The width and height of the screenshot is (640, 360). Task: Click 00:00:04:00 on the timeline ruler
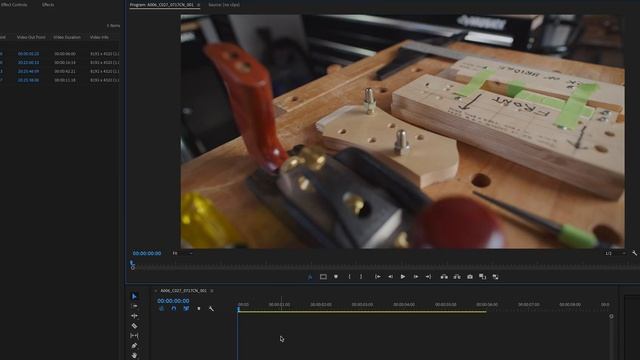pyautogui.click(x=404, y=304)
